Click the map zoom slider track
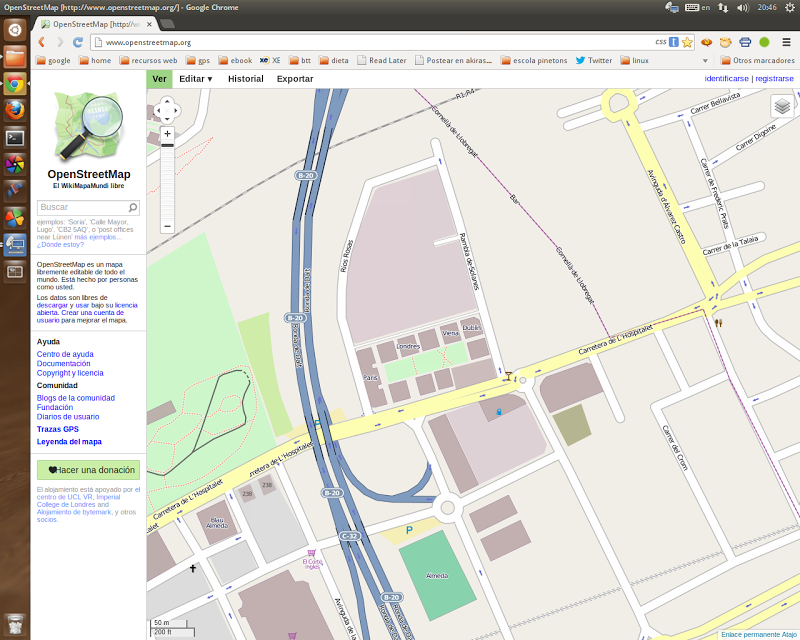 (x=167, y=184)
